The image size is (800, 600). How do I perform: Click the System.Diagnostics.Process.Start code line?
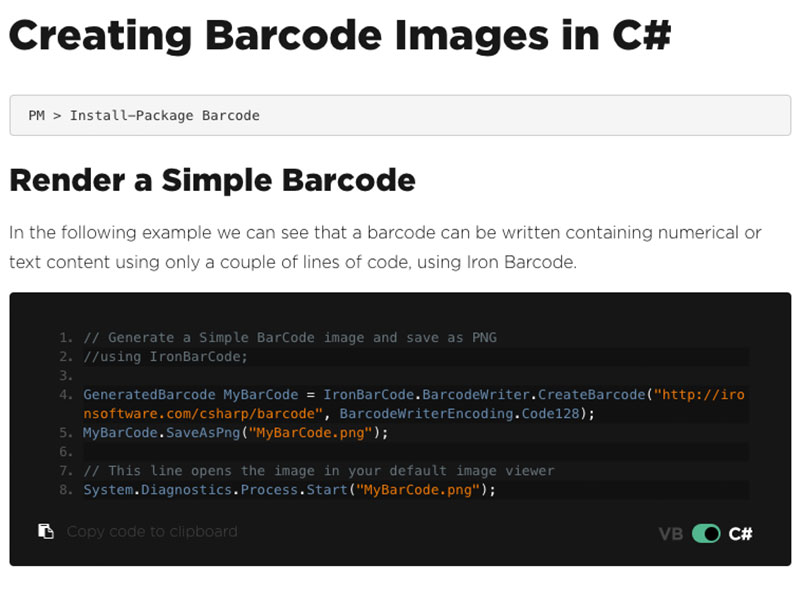290,489
